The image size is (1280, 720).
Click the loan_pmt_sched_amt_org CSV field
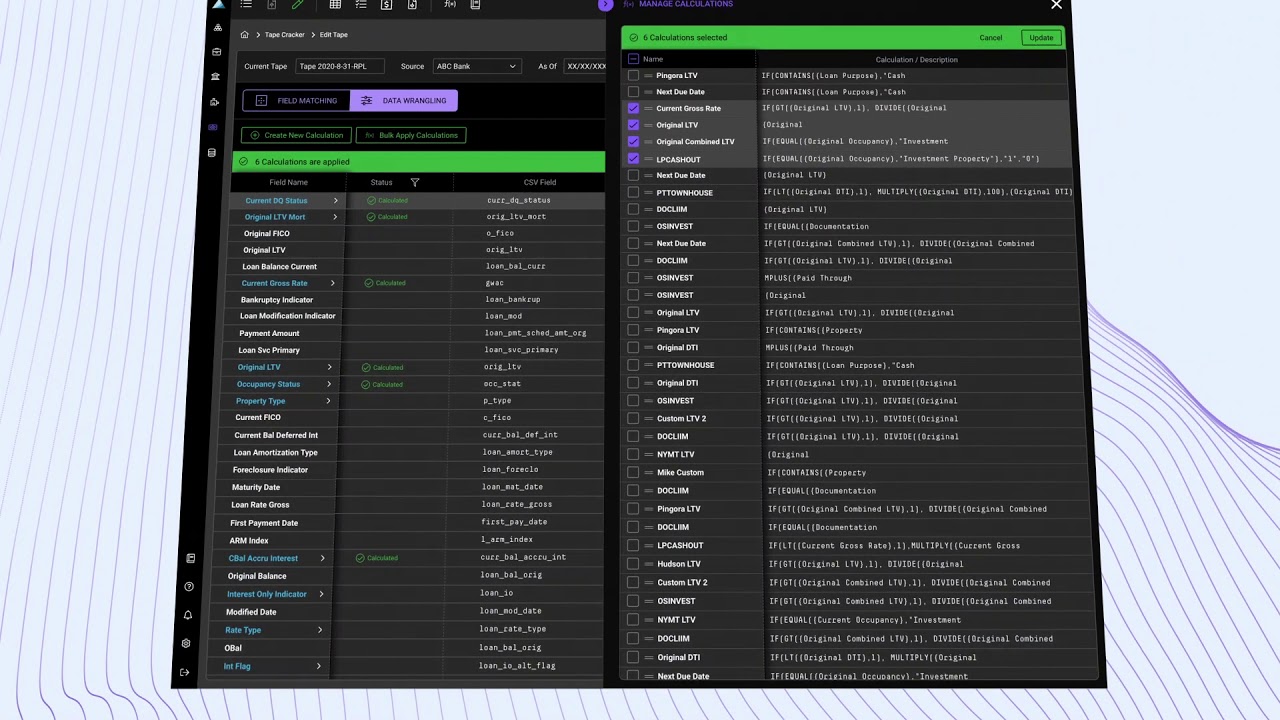pos(536,333)
